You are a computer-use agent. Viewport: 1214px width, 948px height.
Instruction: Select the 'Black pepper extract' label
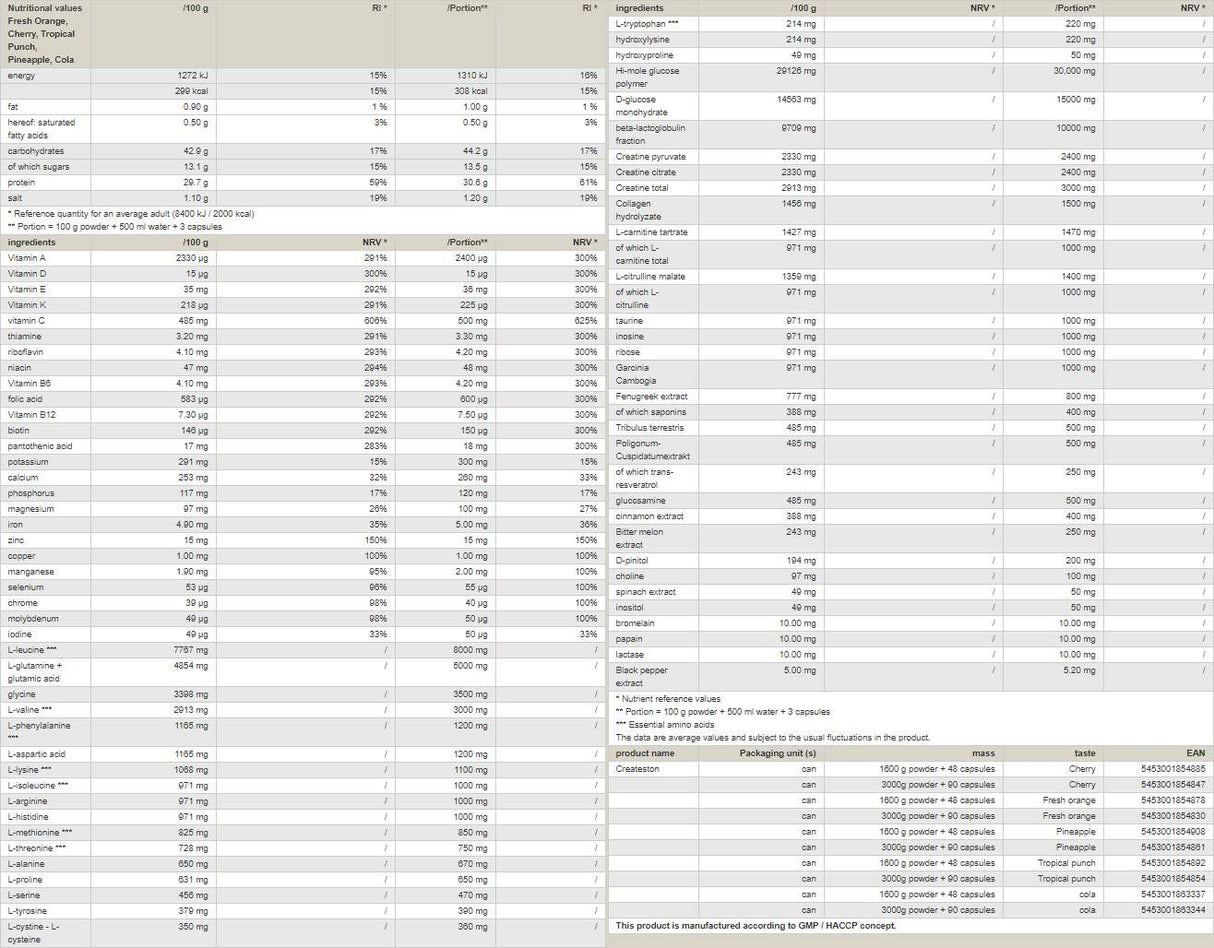[641, 677]
